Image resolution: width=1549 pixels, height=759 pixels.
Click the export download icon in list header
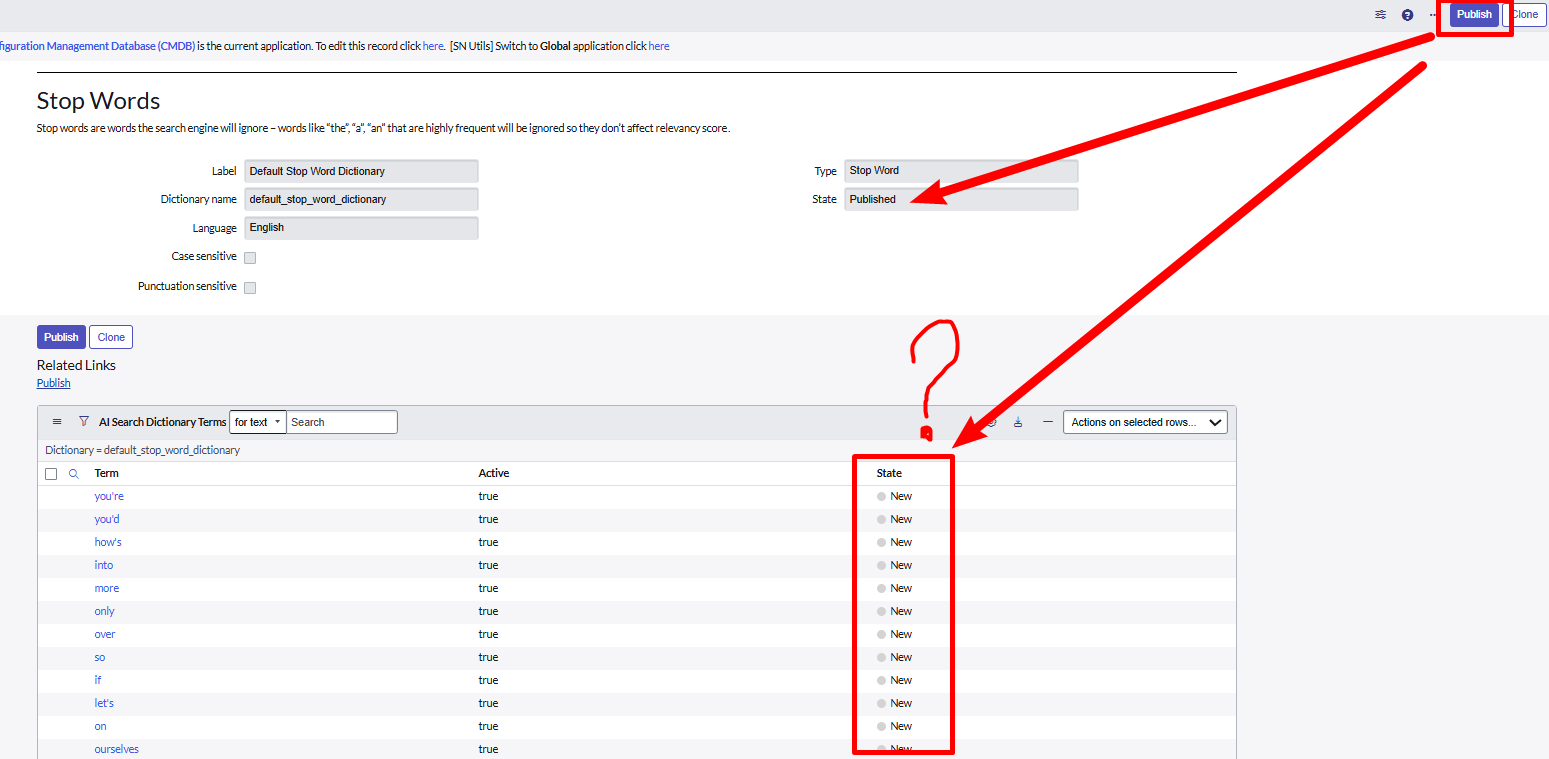click(1018, 422)
